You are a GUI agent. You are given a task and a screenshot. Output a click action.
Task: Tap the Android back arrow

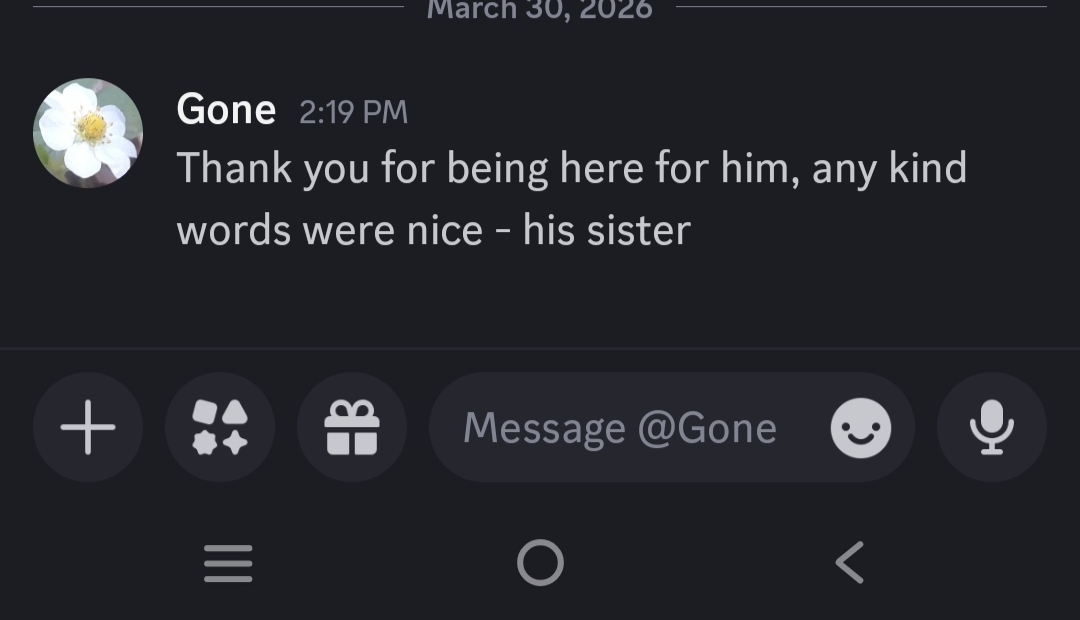(x=849, y=562)
